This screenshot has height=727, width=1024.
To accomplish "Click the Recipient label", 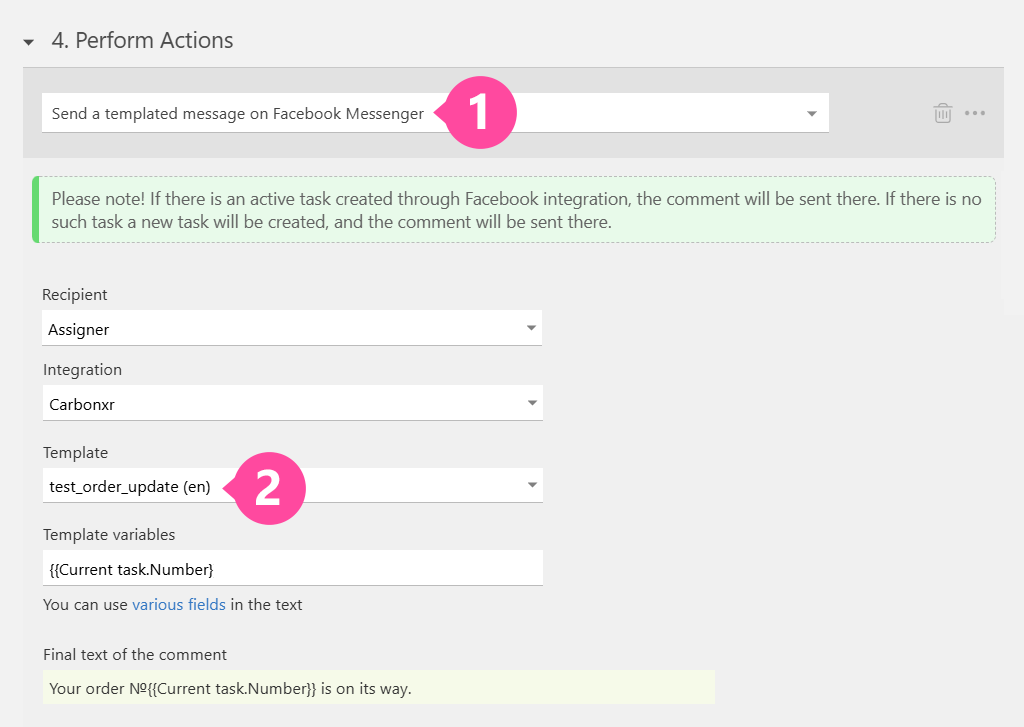I will click(x=74, y=295).
